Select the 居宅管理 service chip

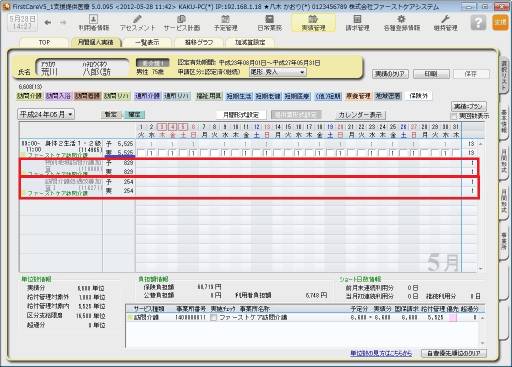click(x=358, y=96)
